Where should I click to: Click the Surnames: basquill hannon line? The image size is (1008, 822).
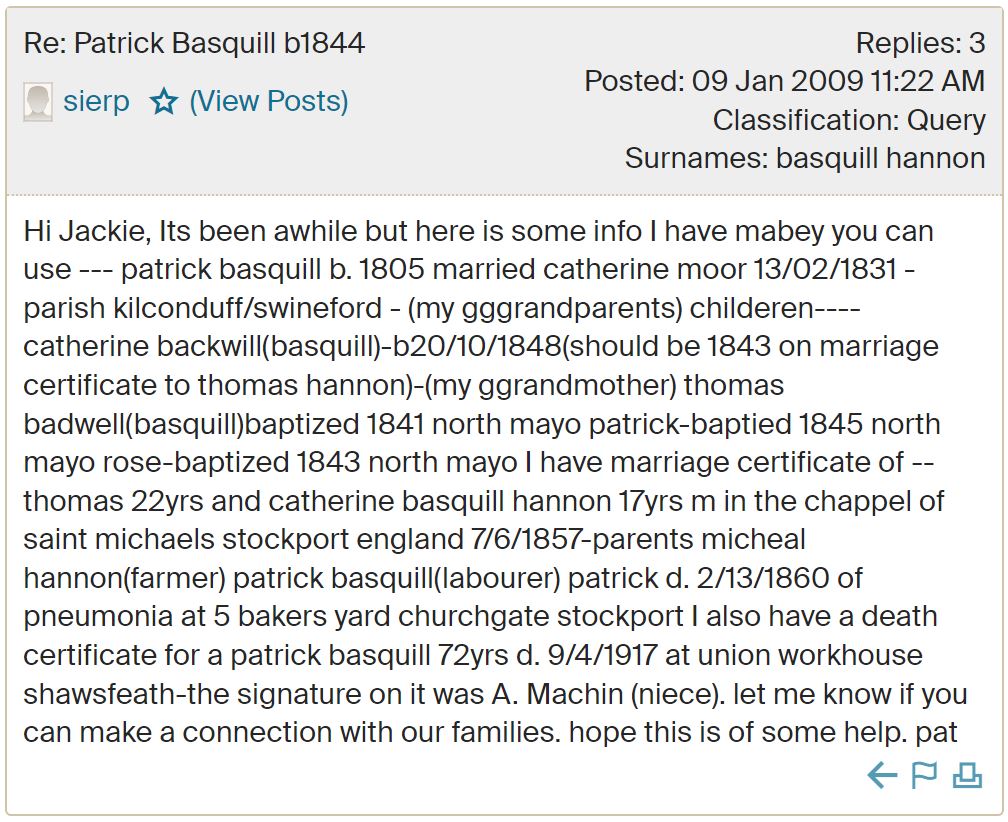[805, 158]
